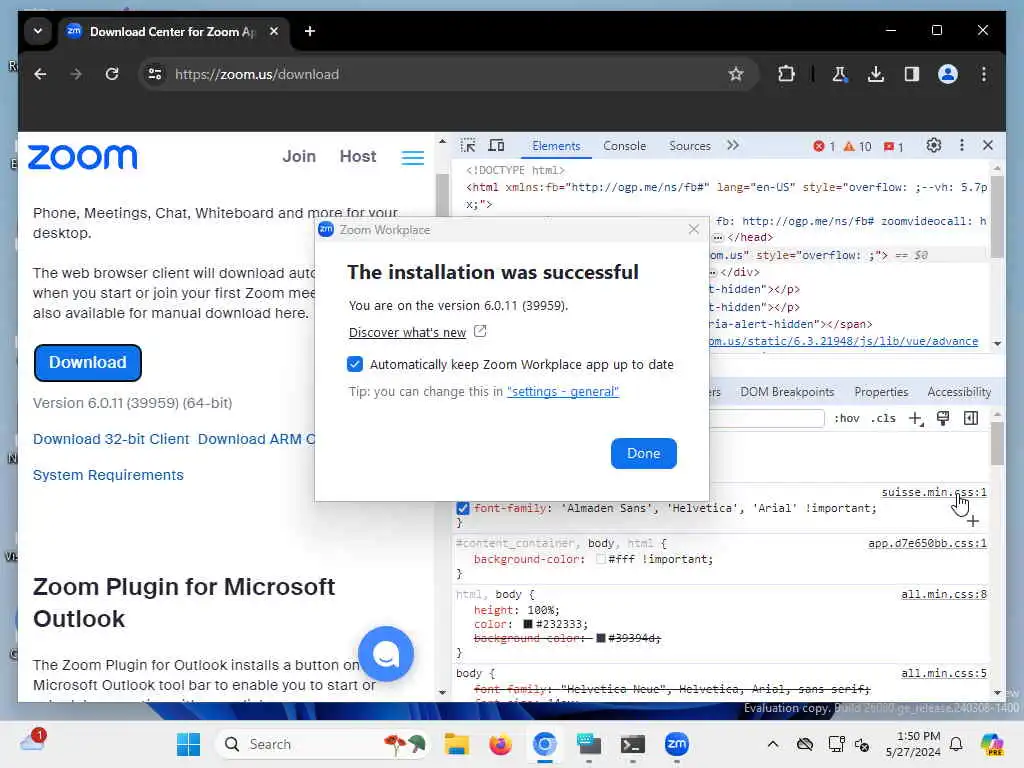Viewport: 1024px width, 768px height.
Task: Open the Chrome extensions puzzle icon
Action: point(786,74)
